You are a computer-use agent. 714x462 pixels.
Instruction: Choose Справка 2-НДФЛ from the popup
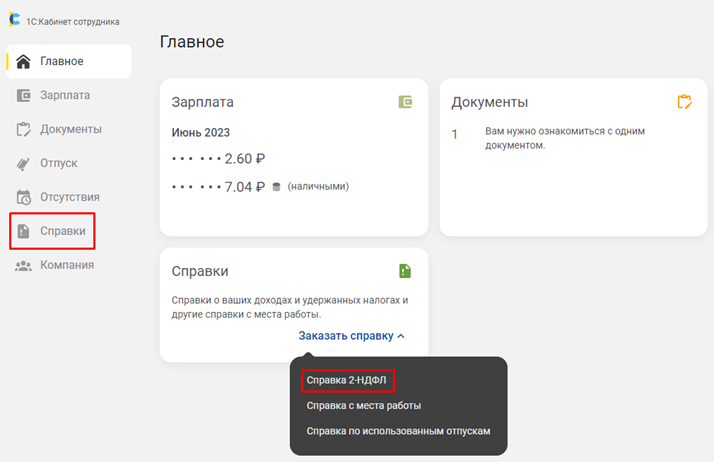point(347,380)
